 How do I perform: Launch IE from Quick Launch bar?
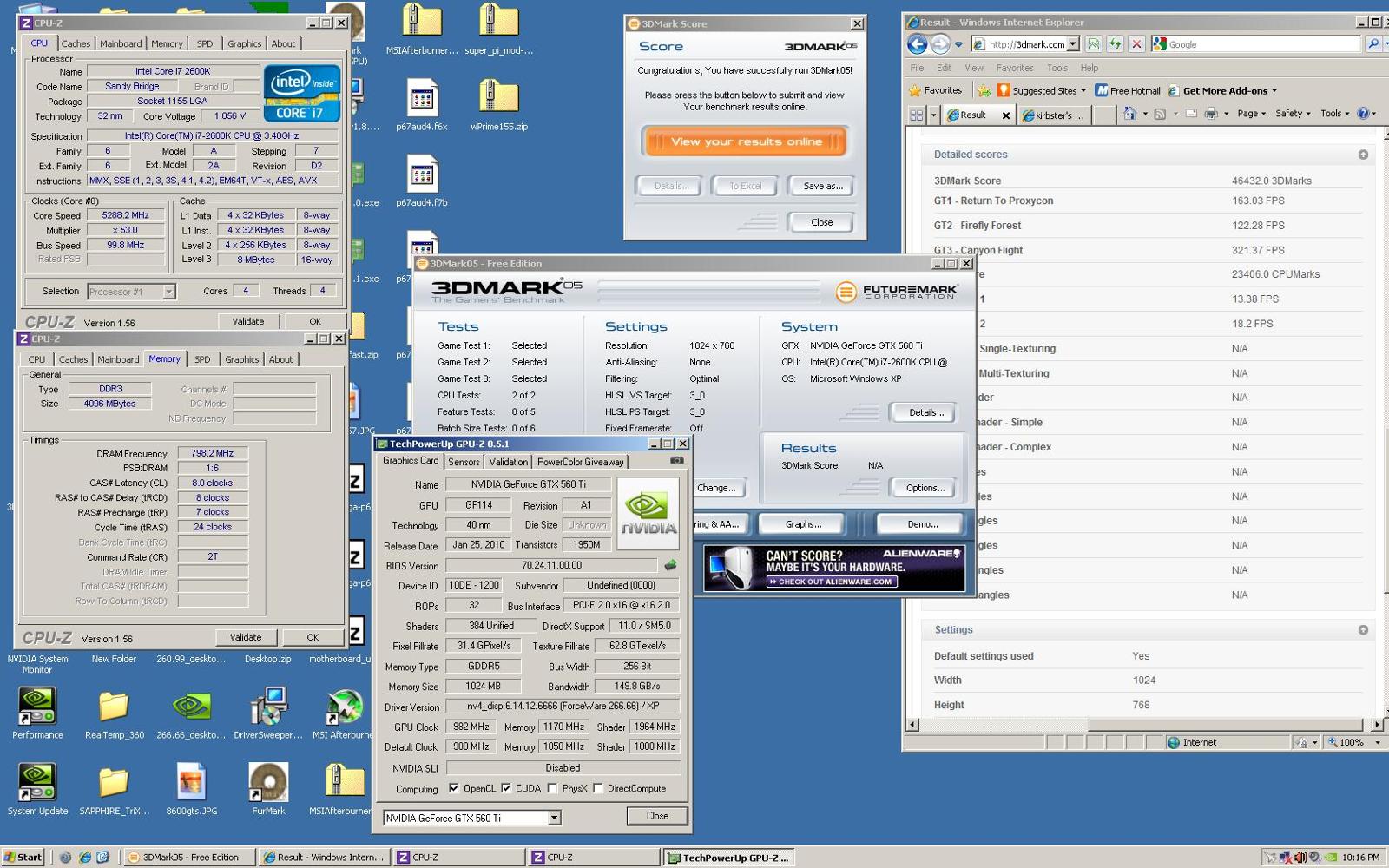point(85,857)
